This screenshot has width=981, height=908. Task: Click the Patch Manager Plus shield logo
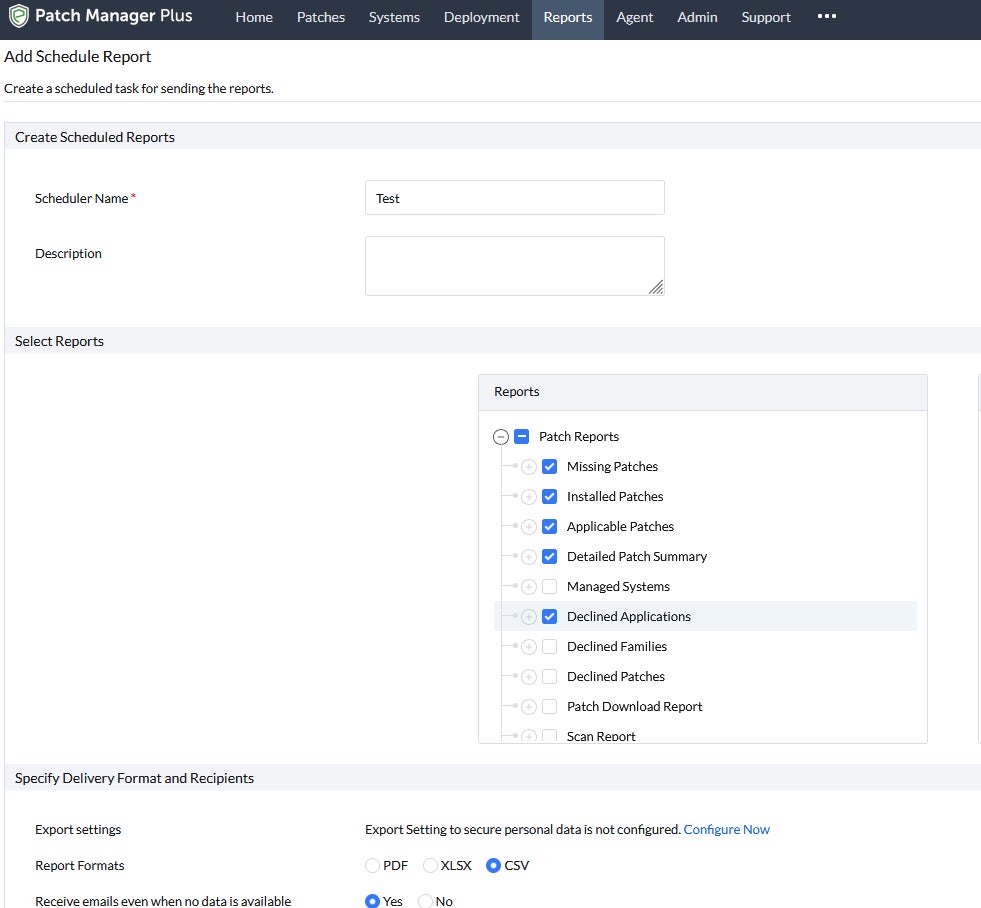point(19,16)
